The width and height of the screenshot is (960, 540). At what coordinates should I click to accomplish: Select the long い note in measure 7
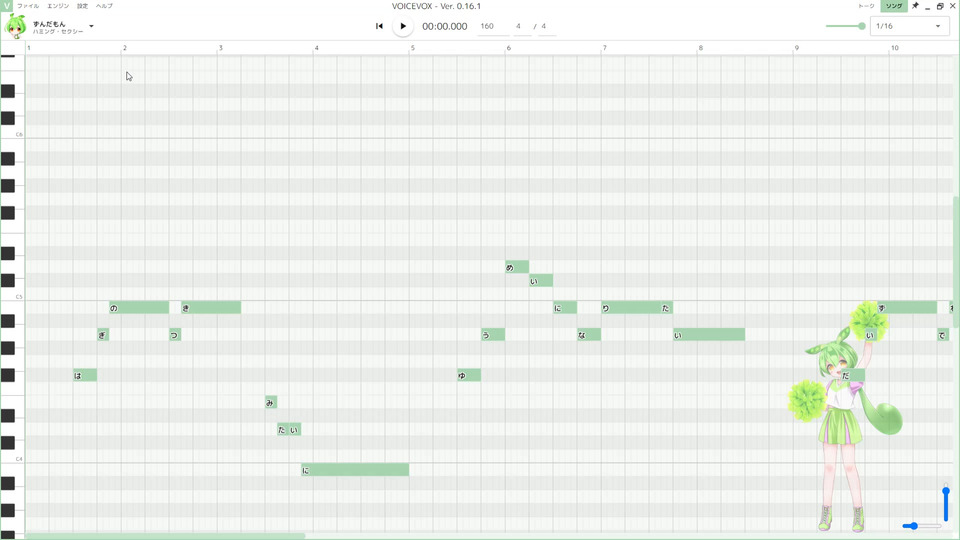click(709, 335)
